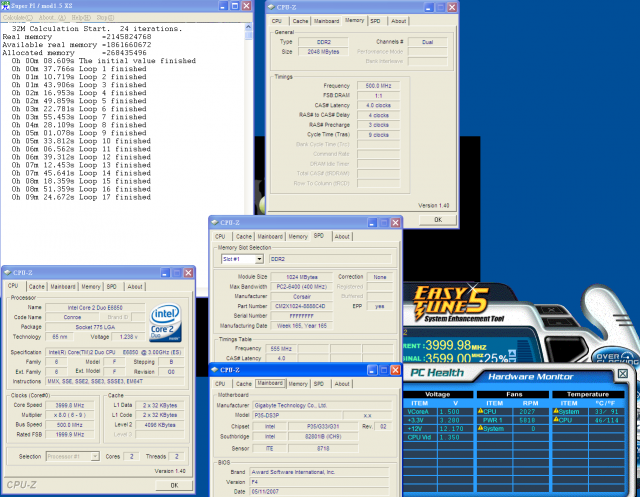
Task: Click Stop menu in Super PI
Action: tap(105, 18)
